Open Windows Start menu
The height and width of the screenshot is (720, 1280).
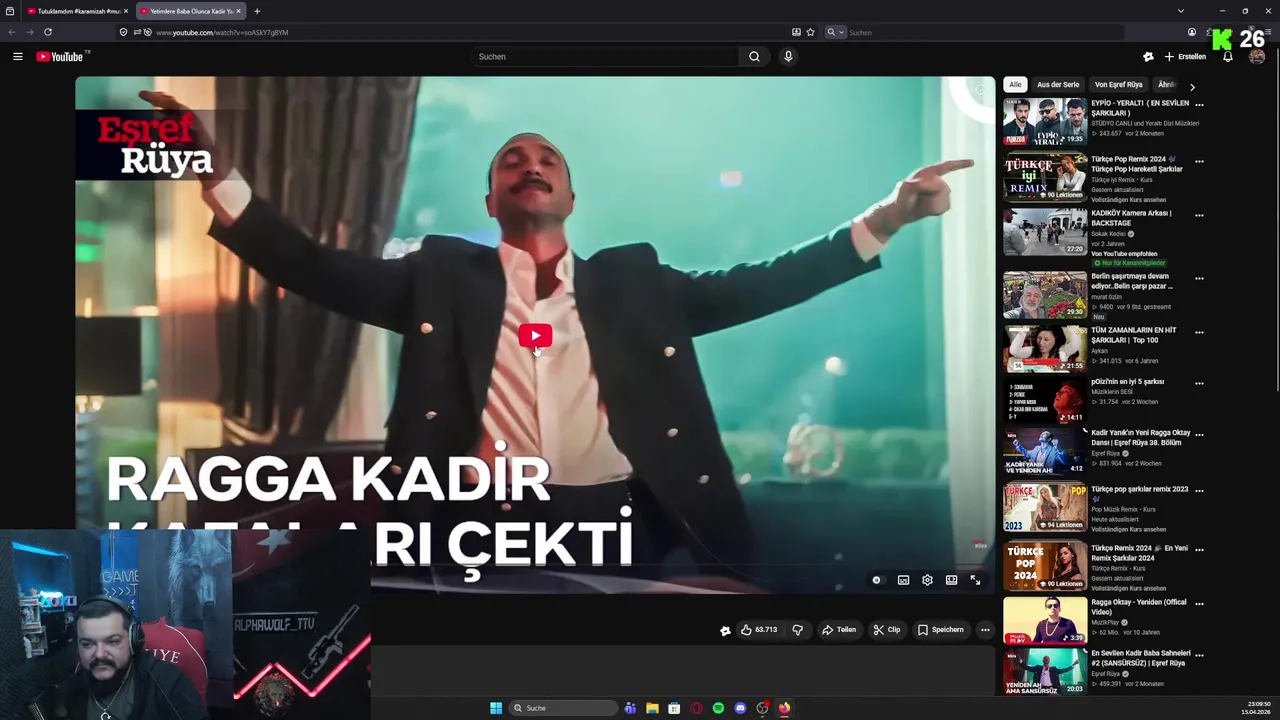(496, 708)
